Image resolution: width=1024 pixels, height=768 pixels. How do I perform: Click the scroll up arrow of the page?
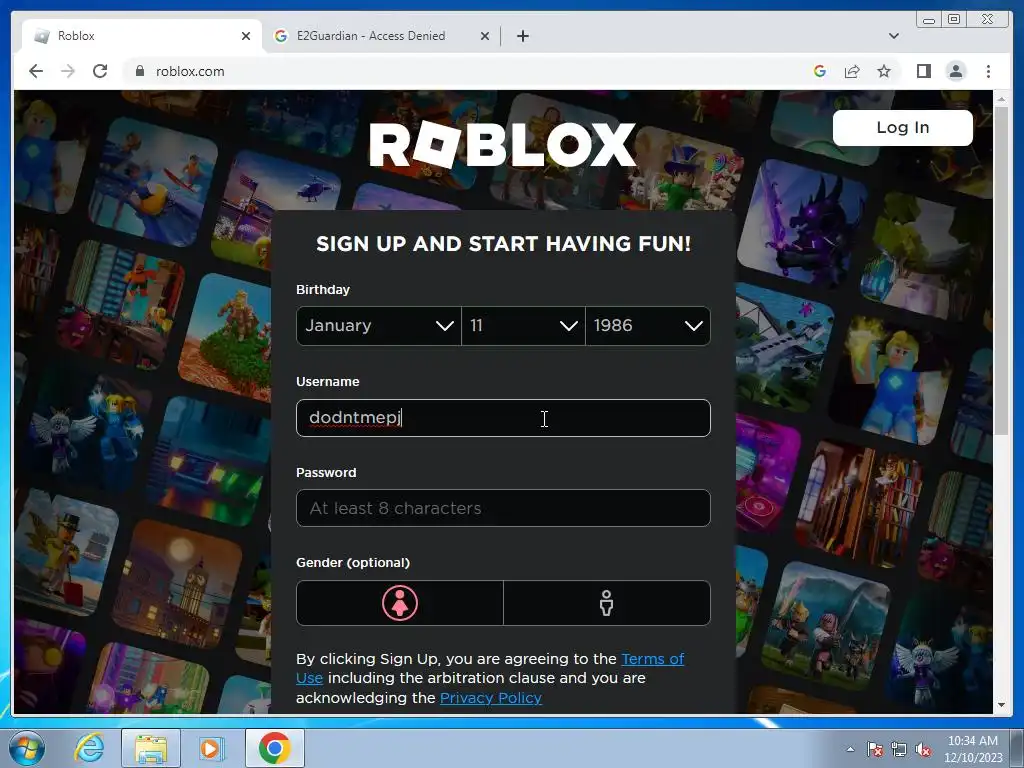[1001, 99]
